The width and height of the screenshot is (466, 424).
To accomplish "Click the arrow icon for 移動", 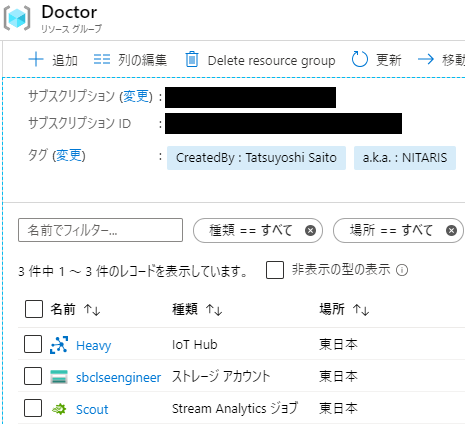I will click(x=426, y=59).
